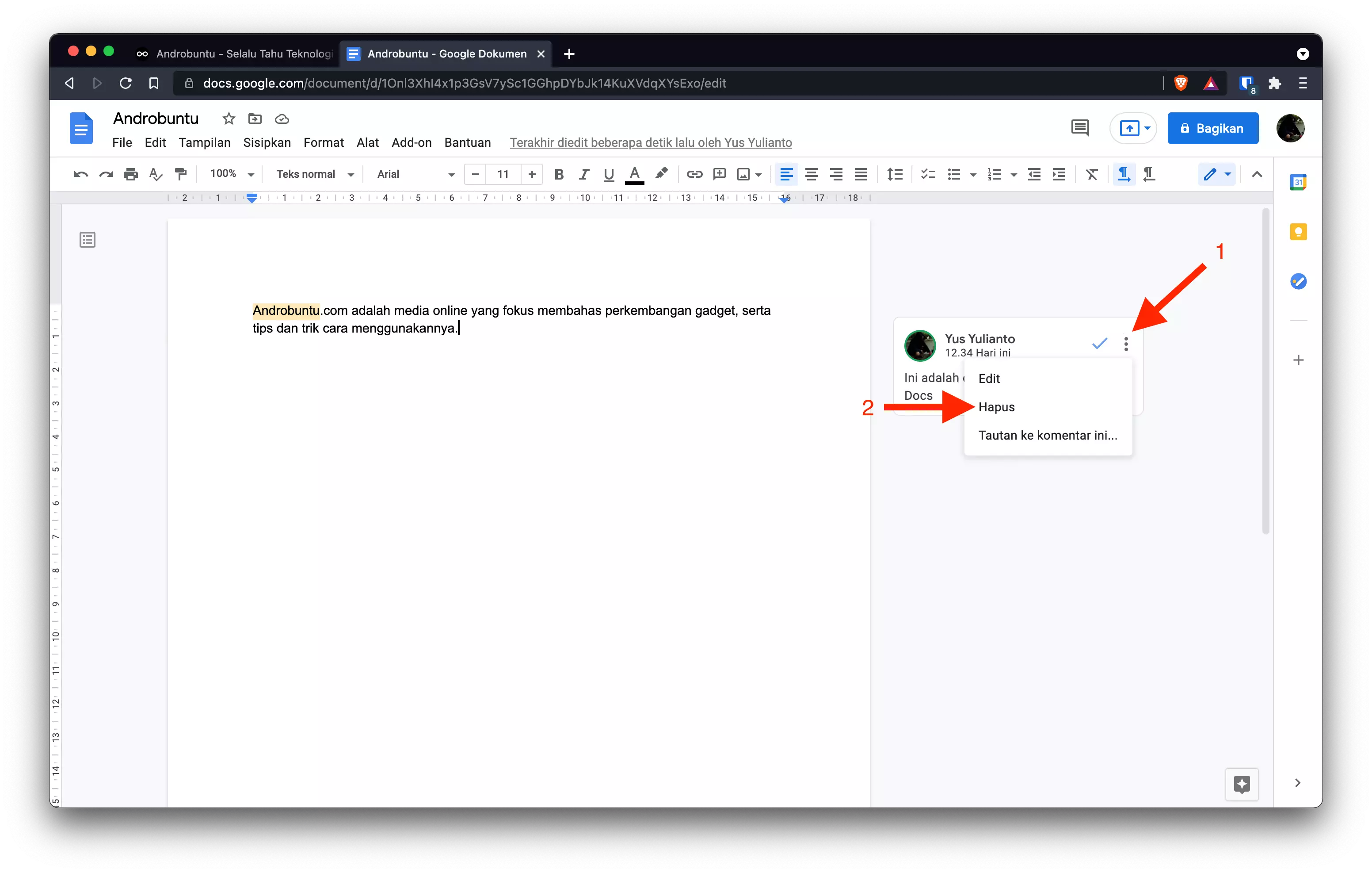Clear formatting with the toolbar icon
Viewport: 1372px width, 873px height.
1092,175
